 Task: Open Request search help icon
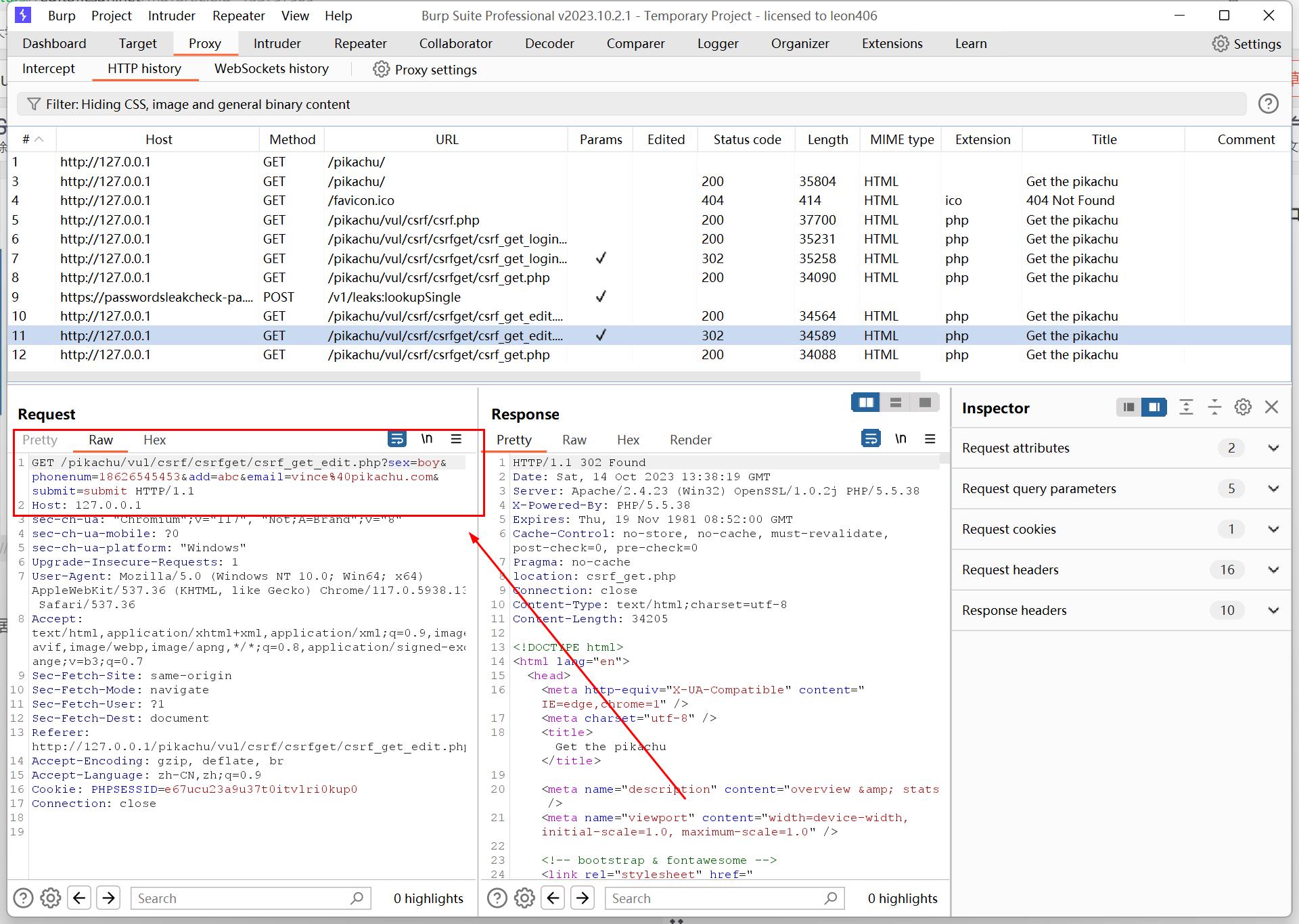pos(23,898)
